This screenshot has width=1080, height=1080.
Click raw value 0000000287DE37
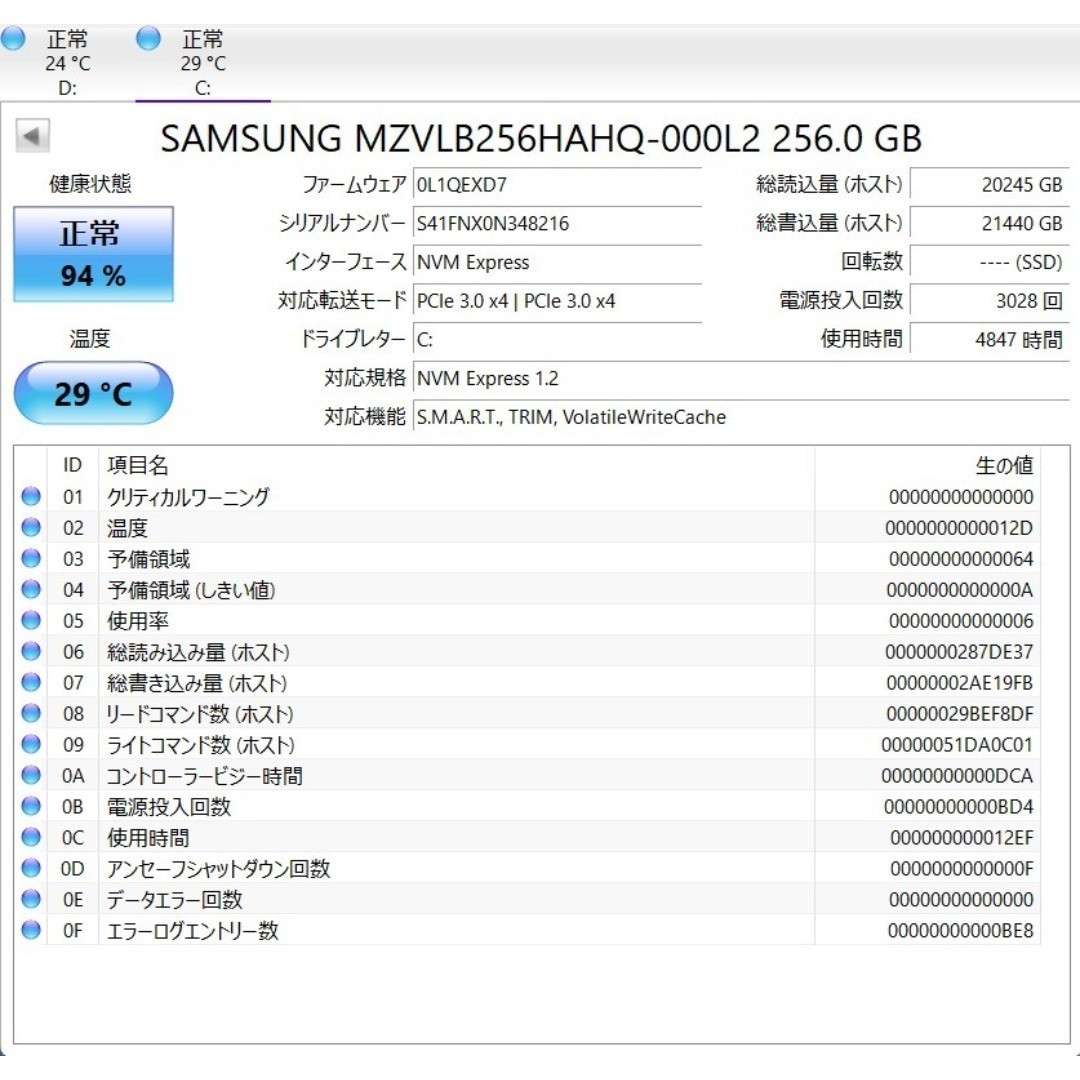pos(959,652)
